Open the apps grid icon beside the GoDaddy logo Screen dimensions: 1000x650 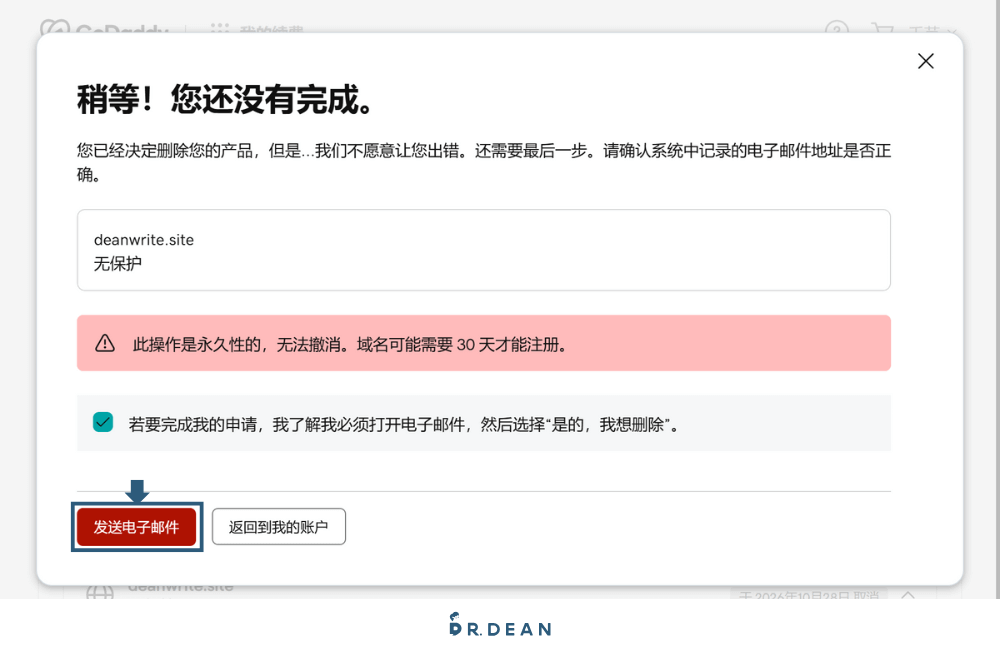(x=219, y=30)
